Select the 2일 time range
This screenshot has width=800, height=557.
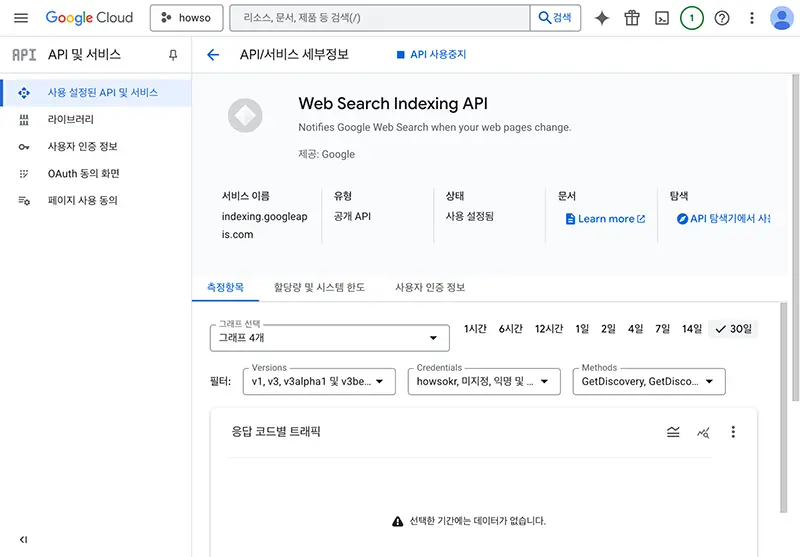pos(608,329)
